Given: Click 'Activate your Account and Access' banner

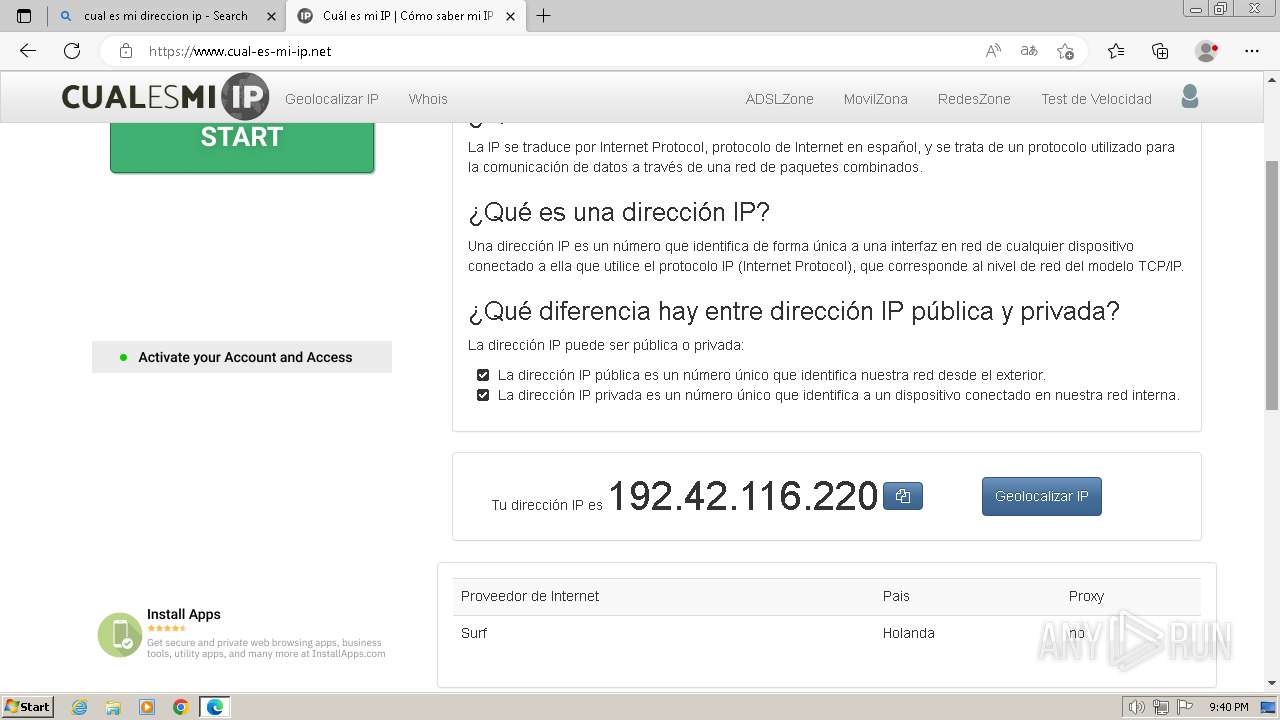Looking at the screenshot, I should pos(242,357).
